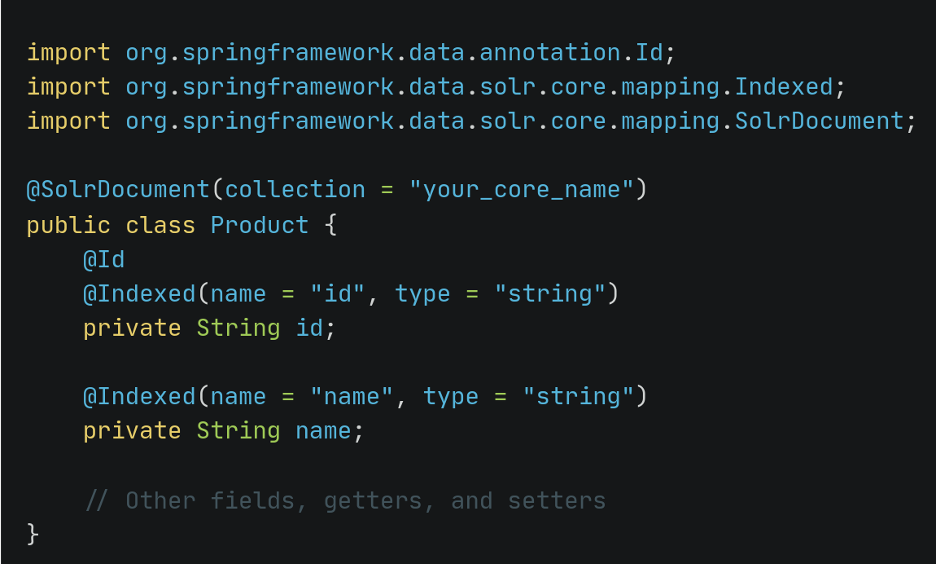The height and width of the screenshot is (564, 936).
Task: Click the first "string" type value
Action: click(550, 294)
